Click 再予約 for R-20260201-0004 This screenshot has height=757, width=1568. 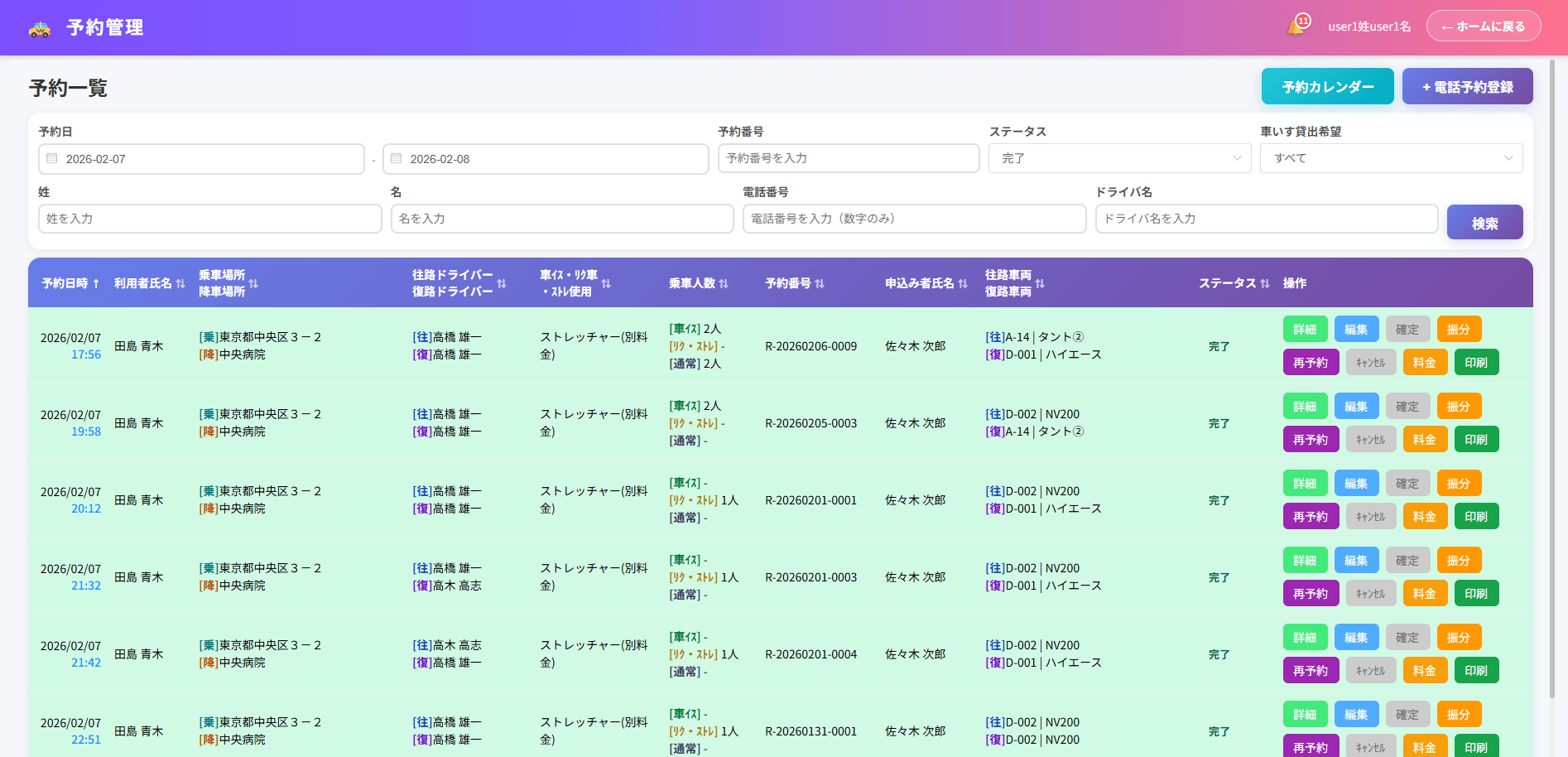[x=1311, y=670]
